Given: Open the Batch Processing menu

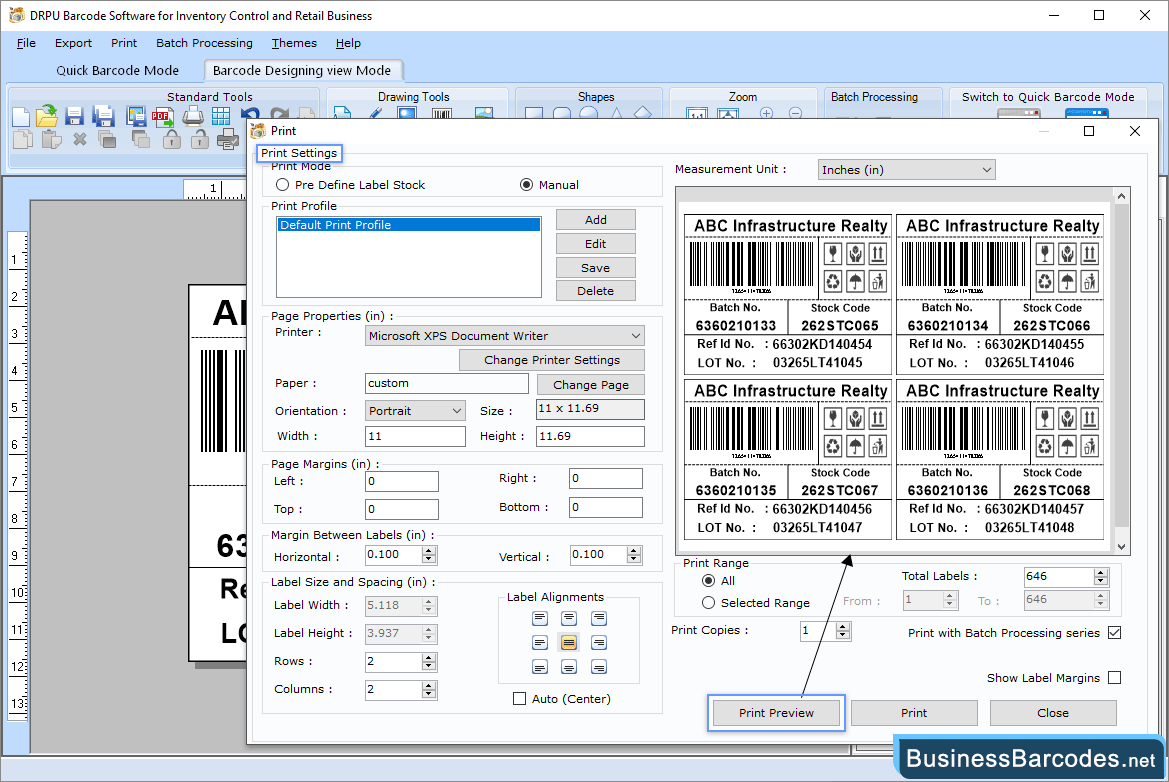Looking at the screenshot, I should pyautogui.click(x=204, y=43).
